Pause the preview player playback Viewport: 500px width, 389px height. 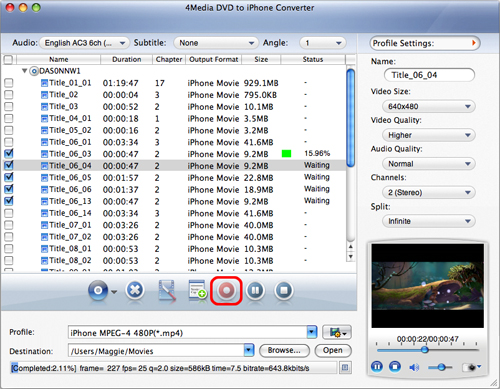coord(377,367)
